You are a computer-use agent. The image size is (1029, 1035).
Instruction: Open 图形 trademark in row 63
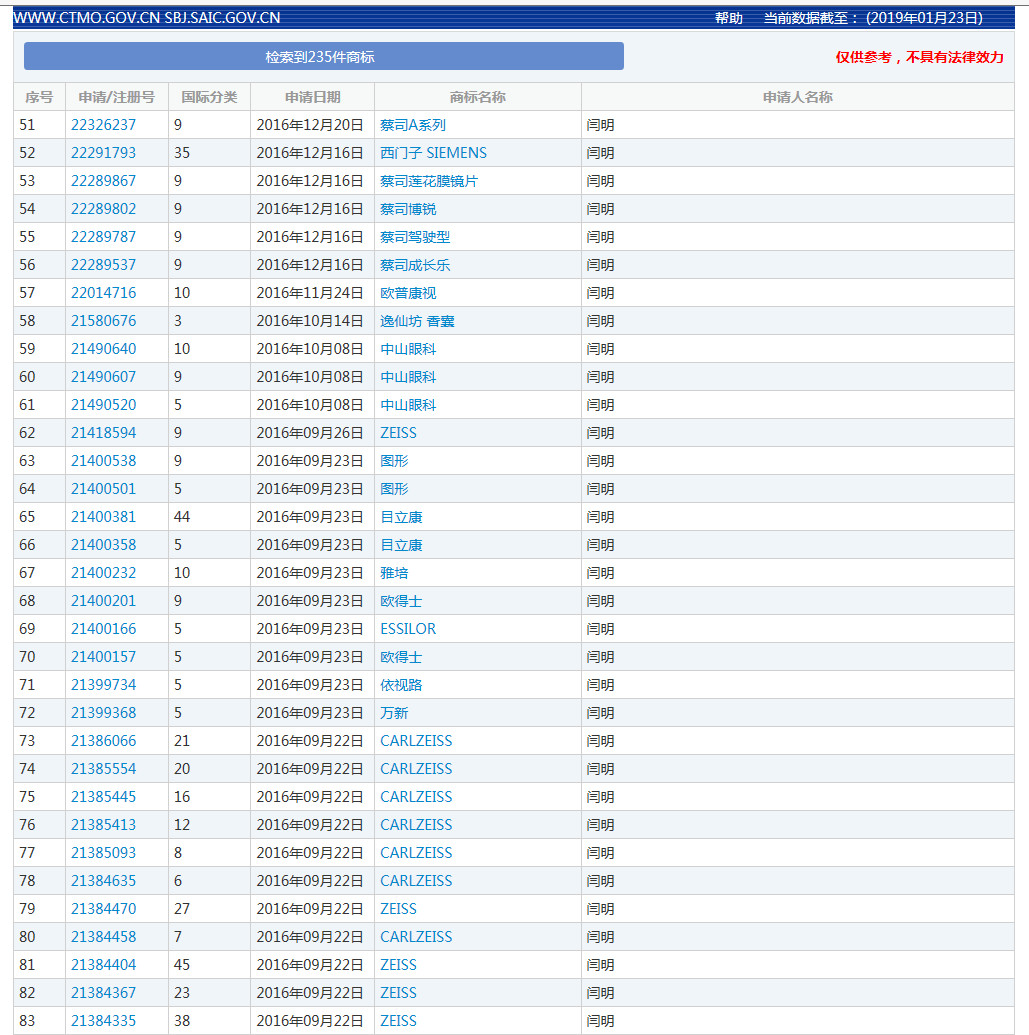coord(394,461)
